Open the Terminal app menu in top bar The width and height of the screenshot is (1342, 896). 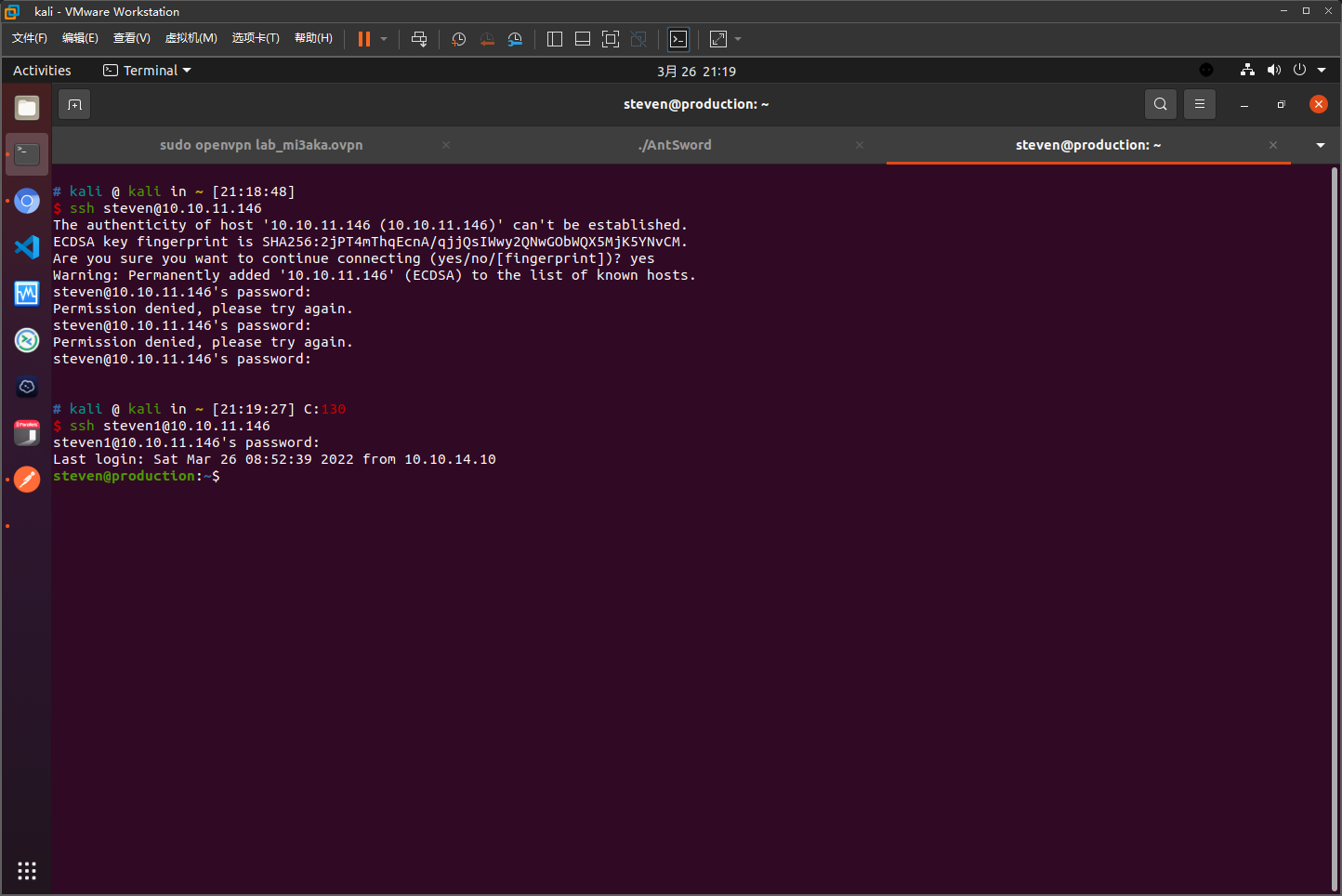pos(147,71)
